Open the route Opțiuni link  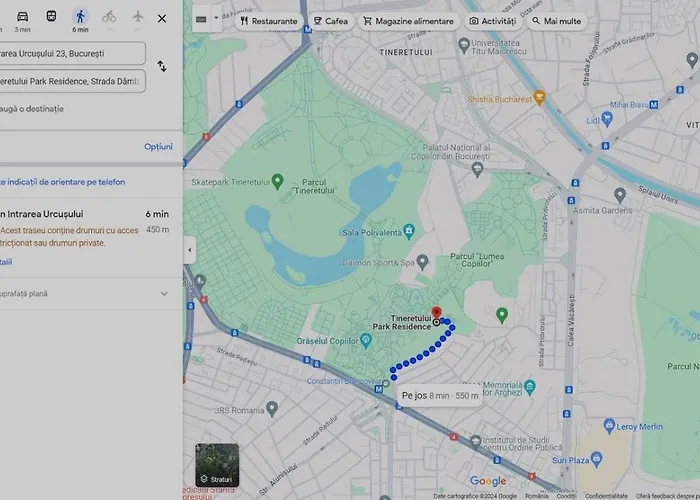[x=158, y=146]
